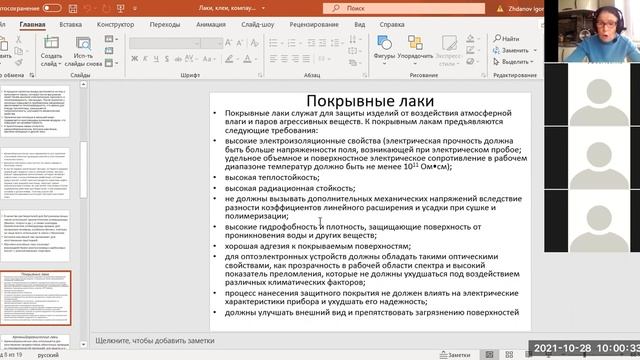
Task: Open the Section dropdown icon in Слайды group
Action: 111,63
